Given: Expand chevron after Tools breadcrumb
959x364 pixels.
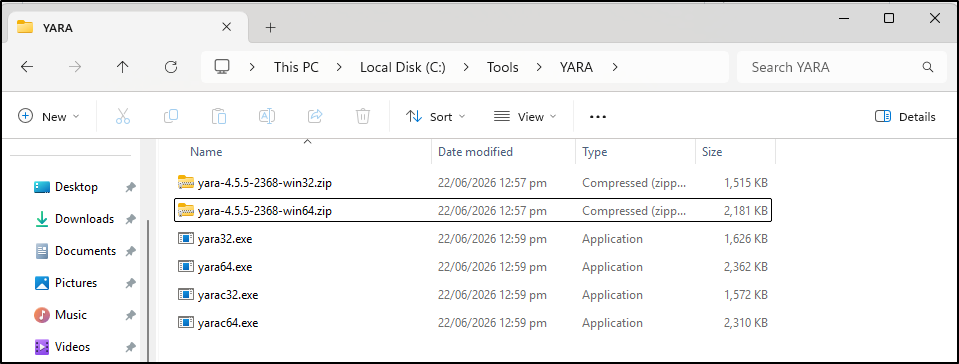Looking at the screenshot, I should [x=539, y=67].
